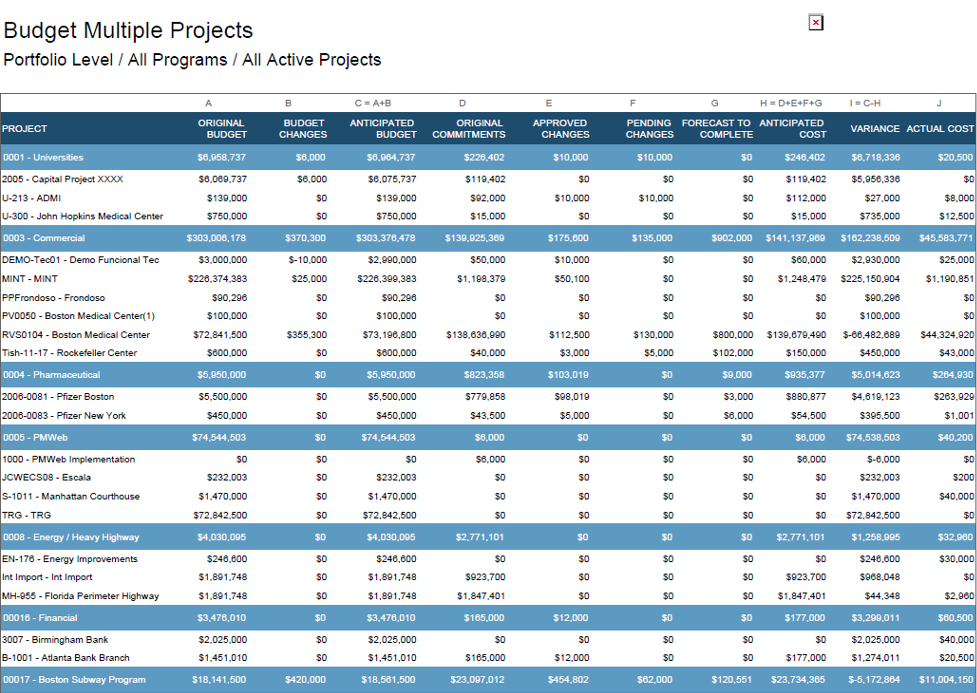This screenshot has width=977, height=693.
Task: Select MH-955 - Florida Perimeter Highway project
Action: (x=80, y=596)
